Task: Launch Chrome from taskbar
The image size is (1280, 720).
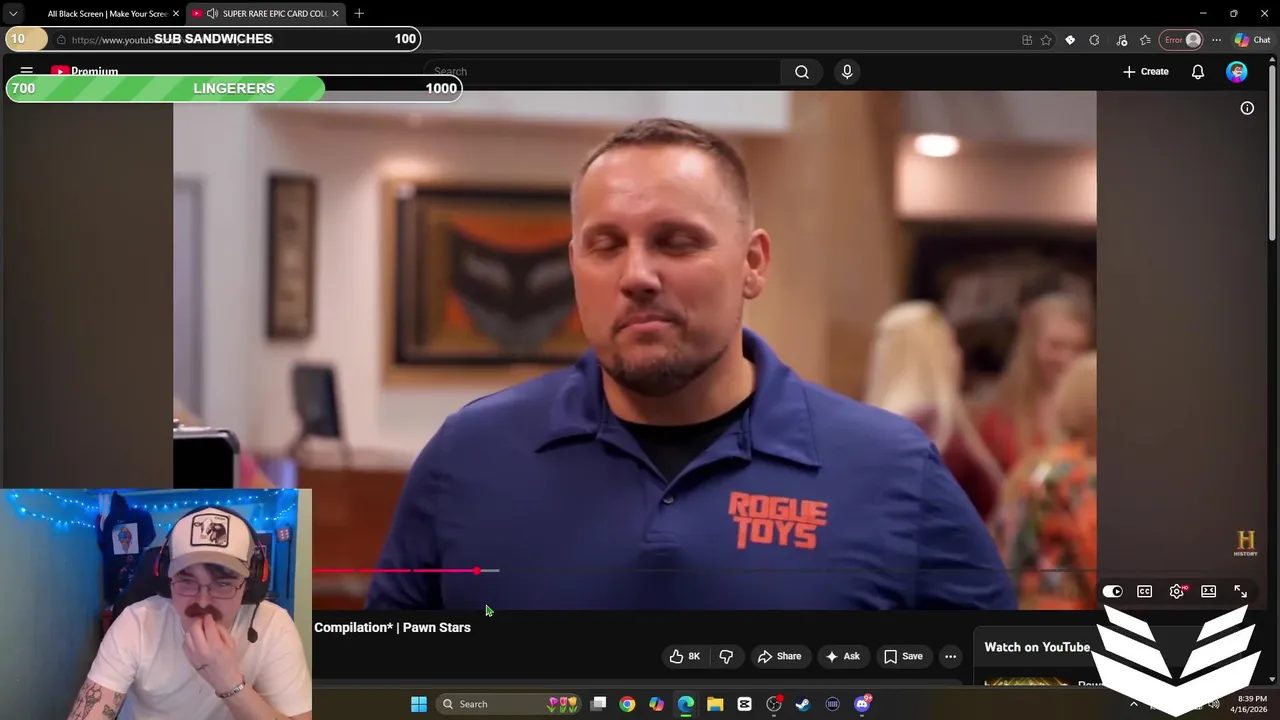Action: [x=627, y=704]
